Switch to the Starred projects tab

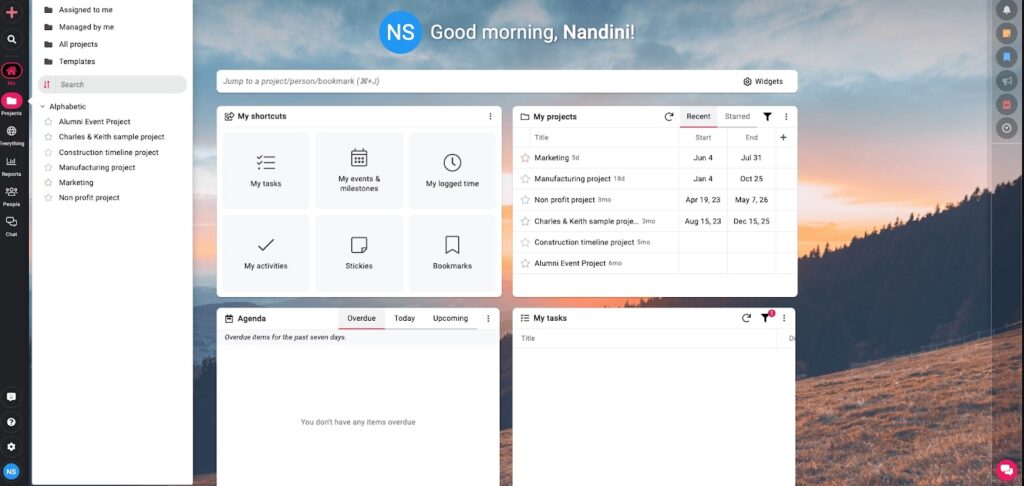(737, 117)
